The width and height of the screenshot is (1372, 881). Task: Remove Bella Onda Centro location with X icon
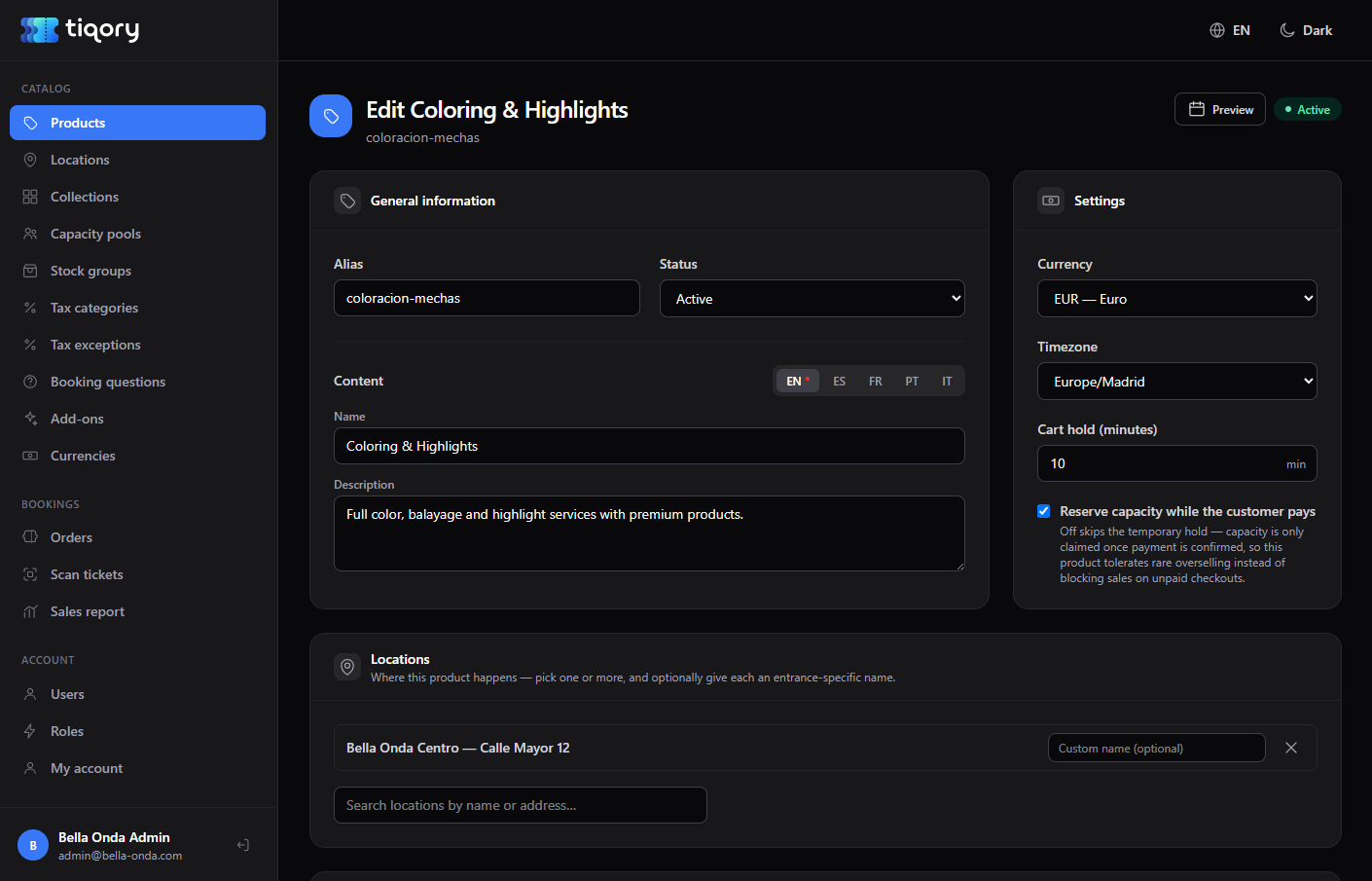tap(1291, 748)
